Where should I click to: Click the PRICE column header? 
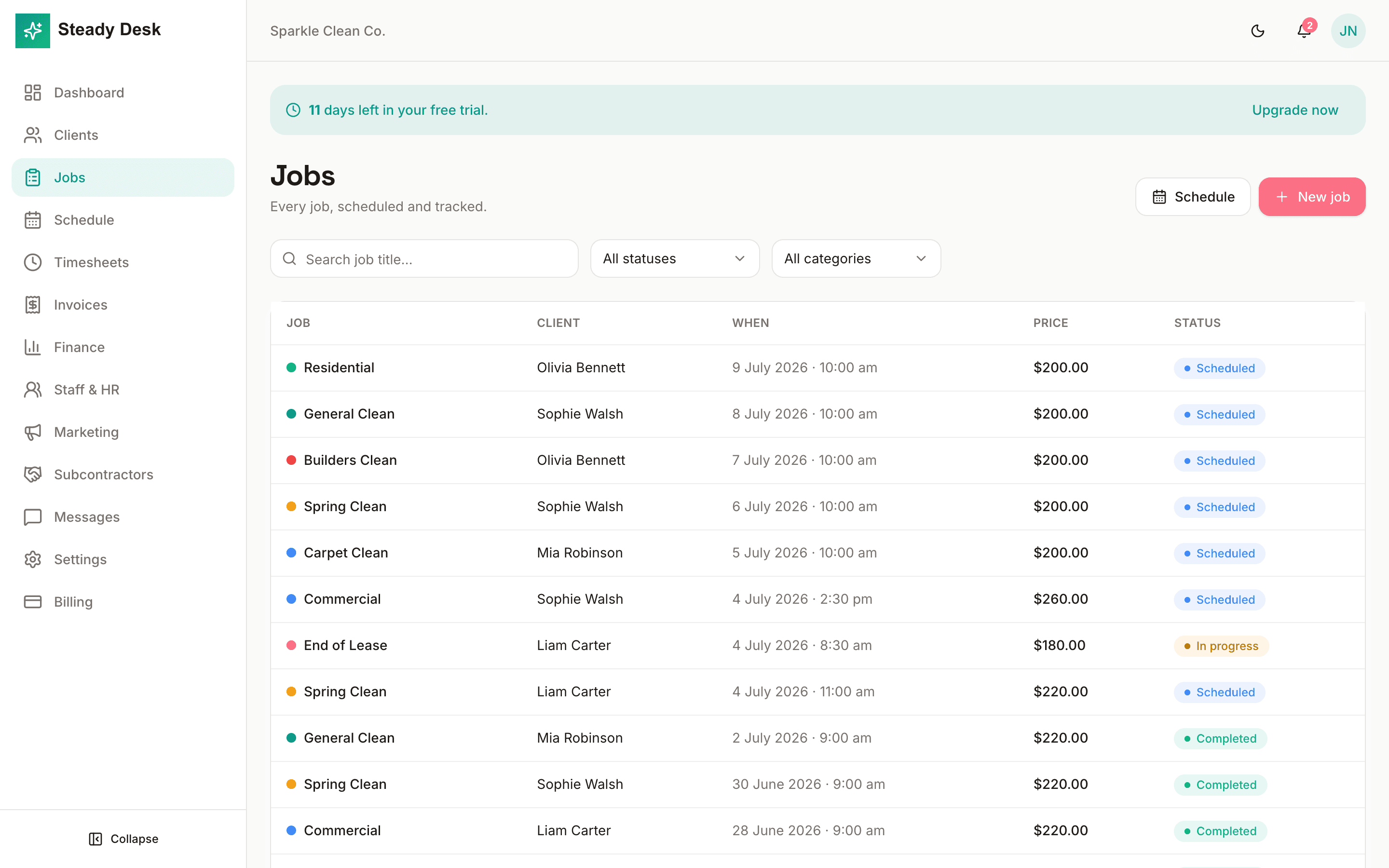point(1050,323)
